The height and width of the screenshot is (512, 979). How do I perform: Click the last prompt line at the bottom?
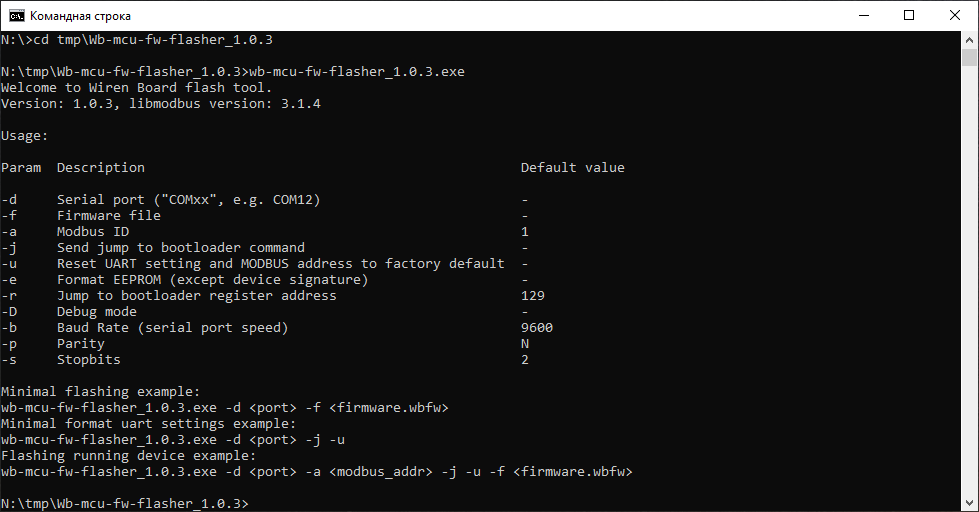[x=125, y=503]
